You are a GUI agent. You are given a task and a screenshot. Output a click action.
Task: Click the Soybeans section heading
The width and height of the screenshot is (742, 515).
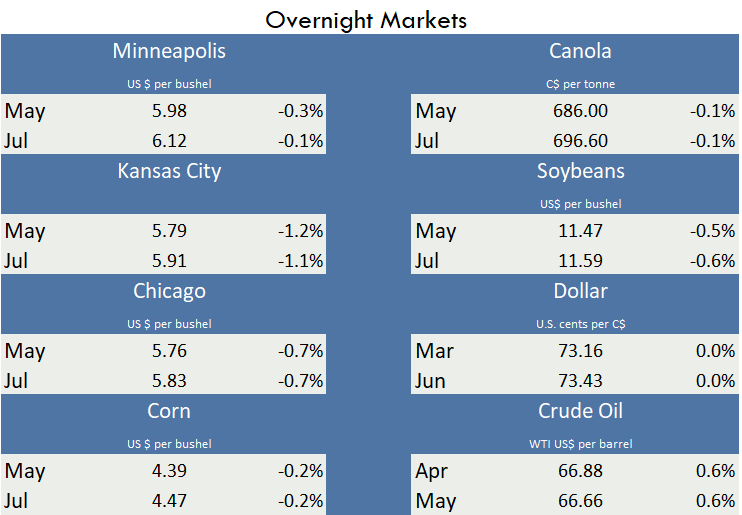[580, 171]
